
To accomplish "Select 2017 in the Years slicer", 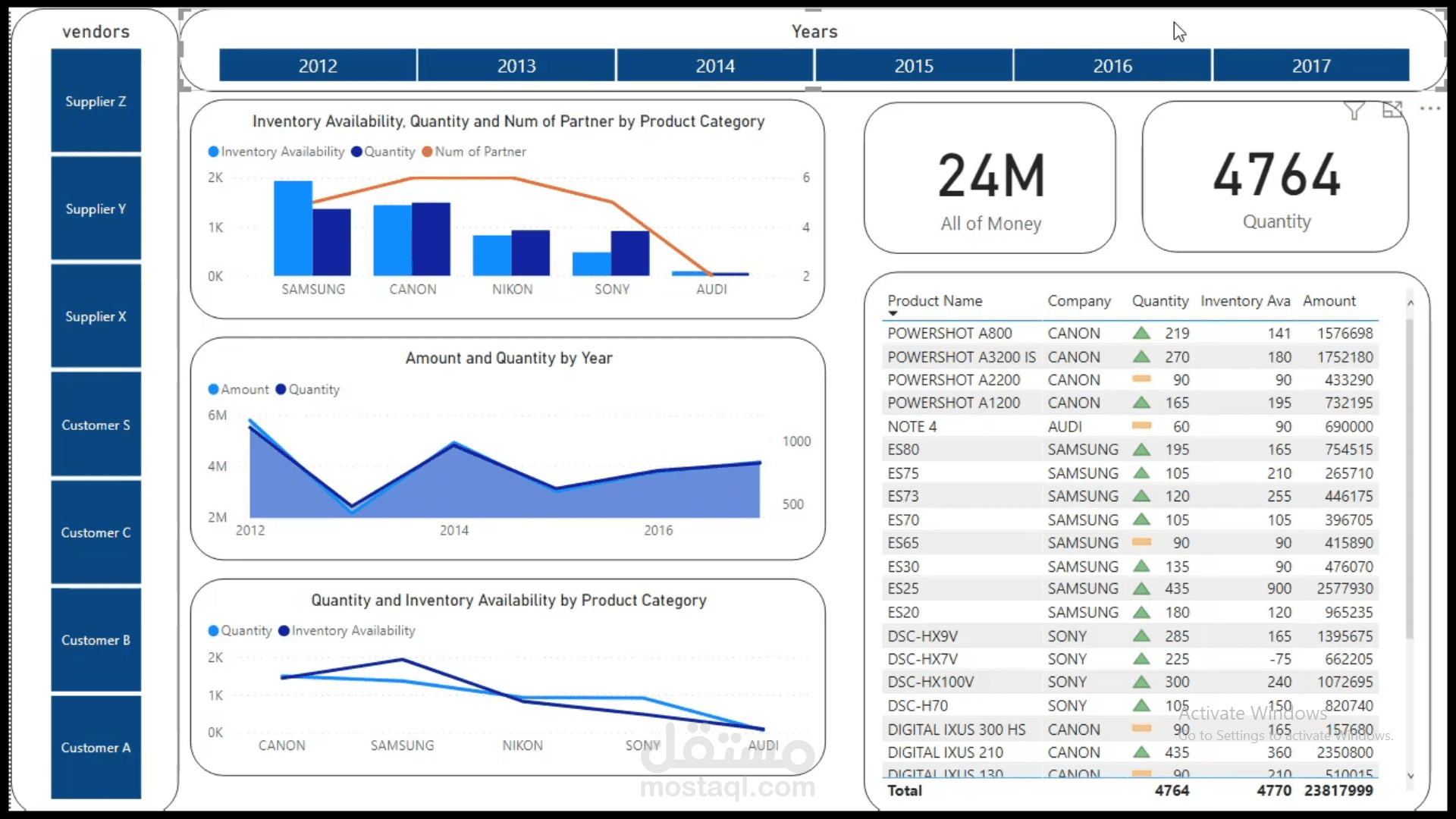I will click(1311, 66).
